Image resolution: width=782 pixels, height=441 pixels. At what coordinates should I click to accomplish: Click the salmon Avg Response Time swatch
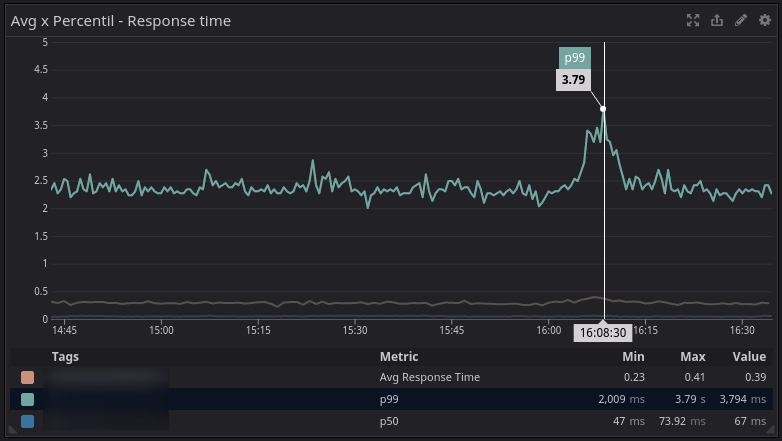tap(27, 378)
